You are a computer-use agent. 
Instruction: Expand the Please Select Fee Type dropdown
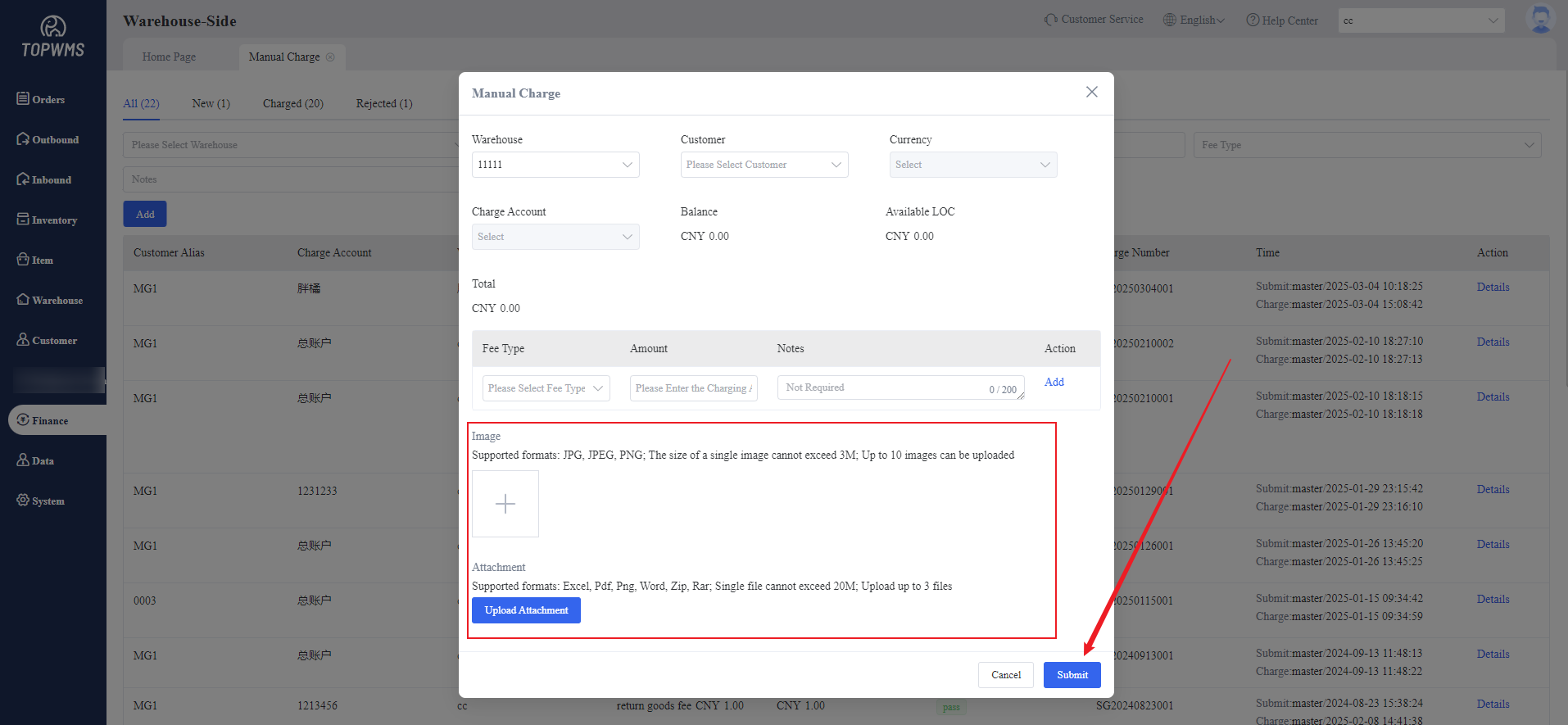pos(546,388)
